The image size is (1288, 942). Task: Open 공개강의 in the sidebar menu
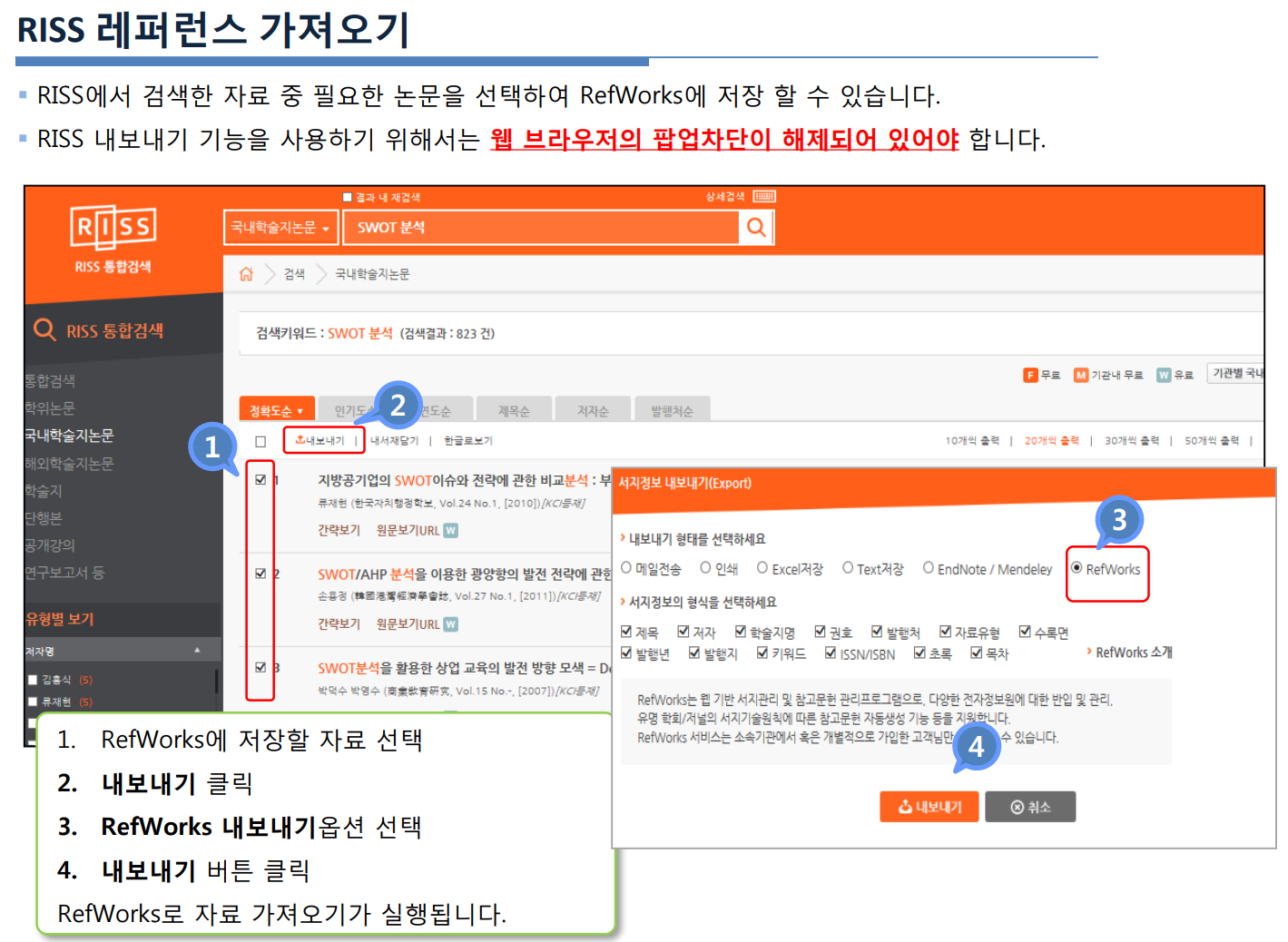pyautogui.click(x=50, y=545)
